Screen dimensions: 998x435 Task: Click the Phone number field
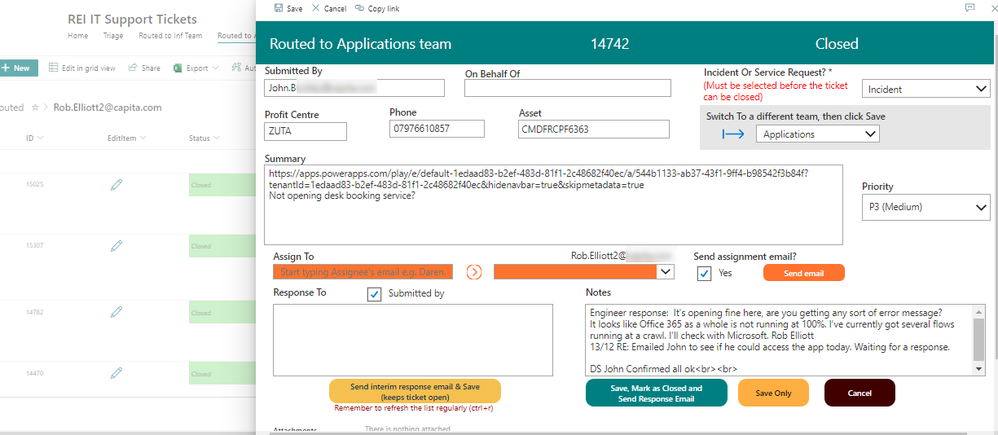pyautogui.click(x=437, y=129)
